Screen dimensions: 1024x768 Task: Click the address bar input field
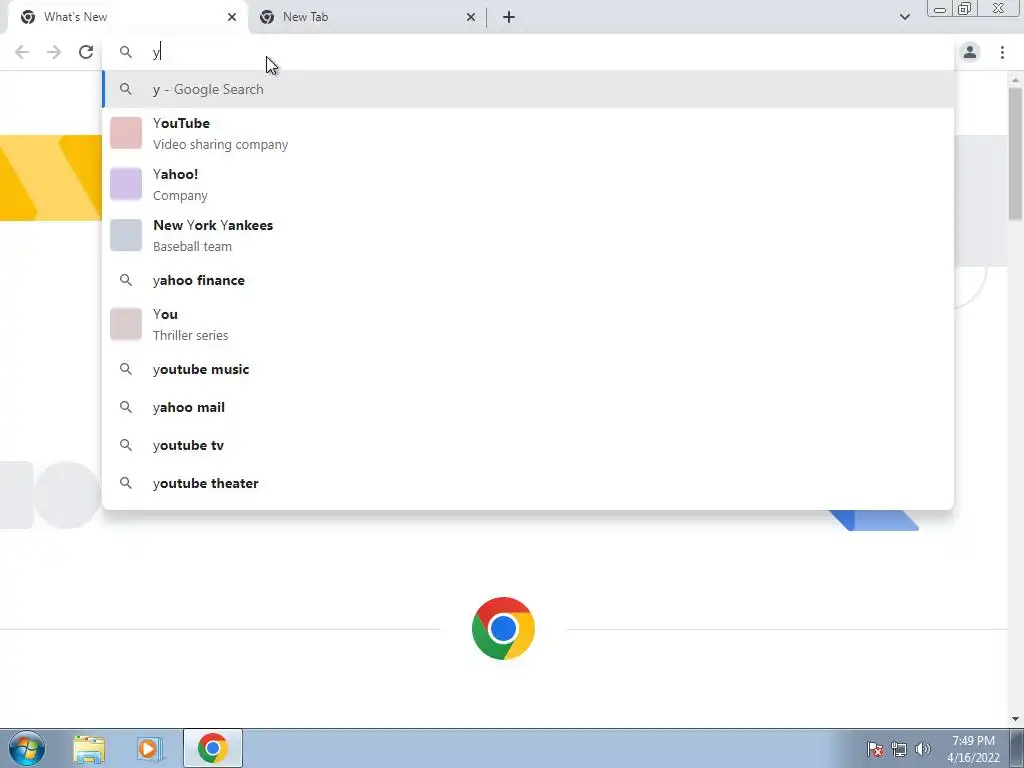[x=529, y=52]
